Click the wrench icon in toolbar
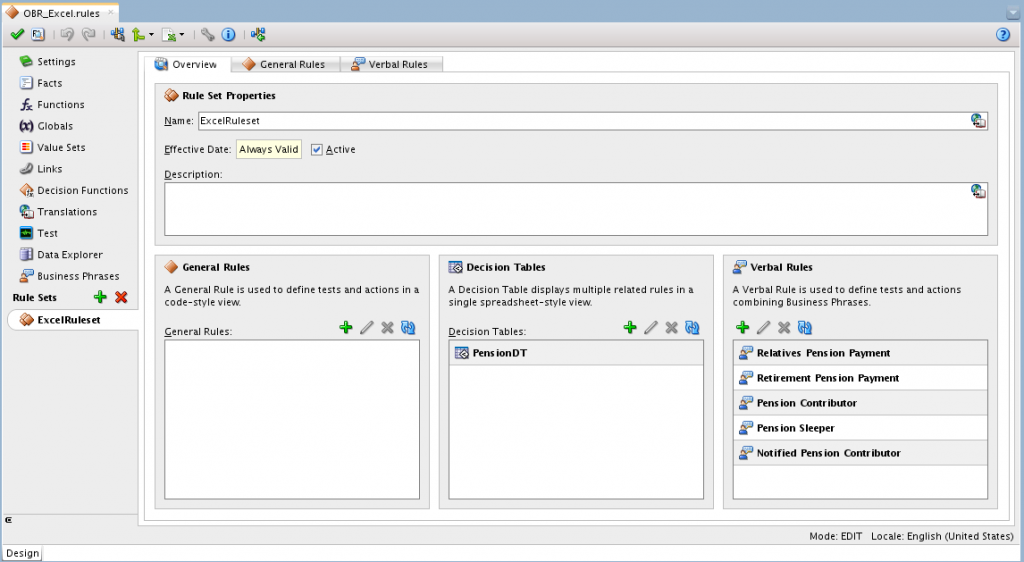Screen dimensions: 1024x562 tap(207, 34)
